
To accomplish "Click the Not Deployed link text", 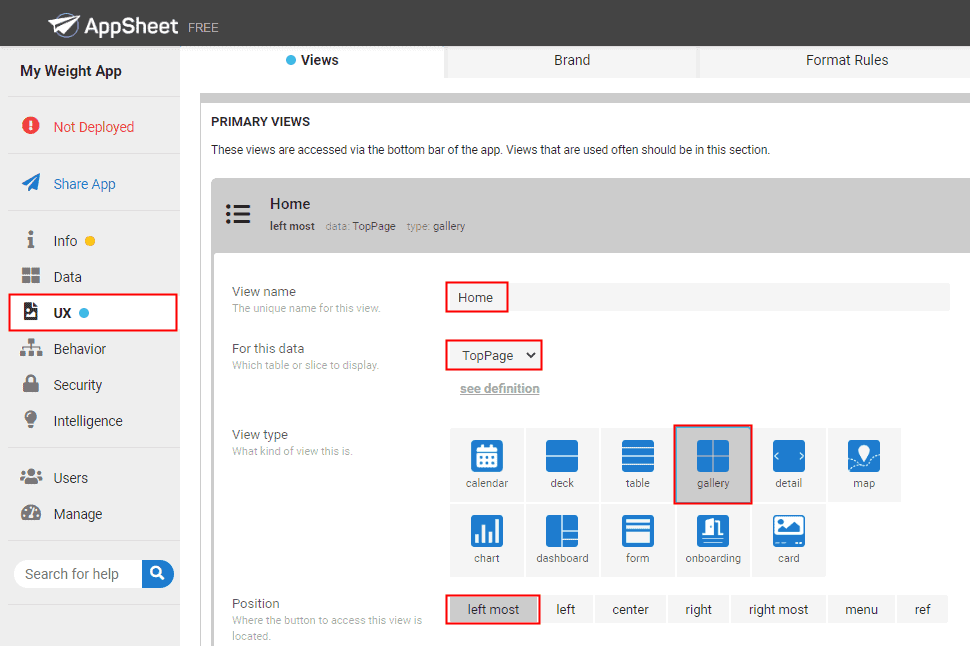I will coord(93,127).
